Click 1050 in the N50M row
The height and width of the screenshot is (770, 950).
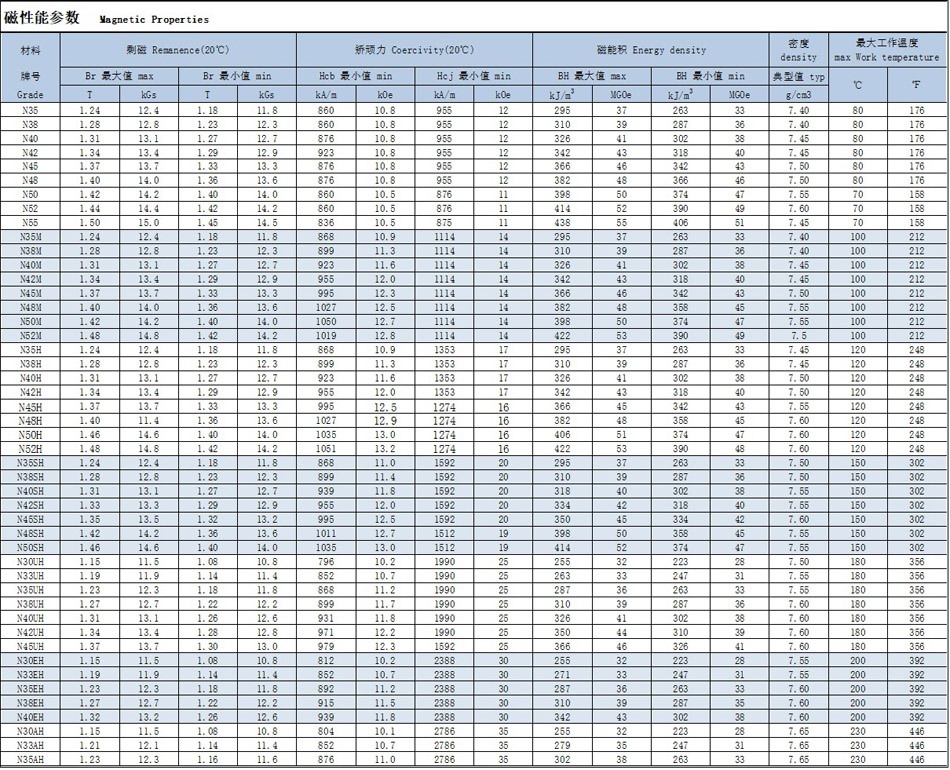[x=326, y=322]
